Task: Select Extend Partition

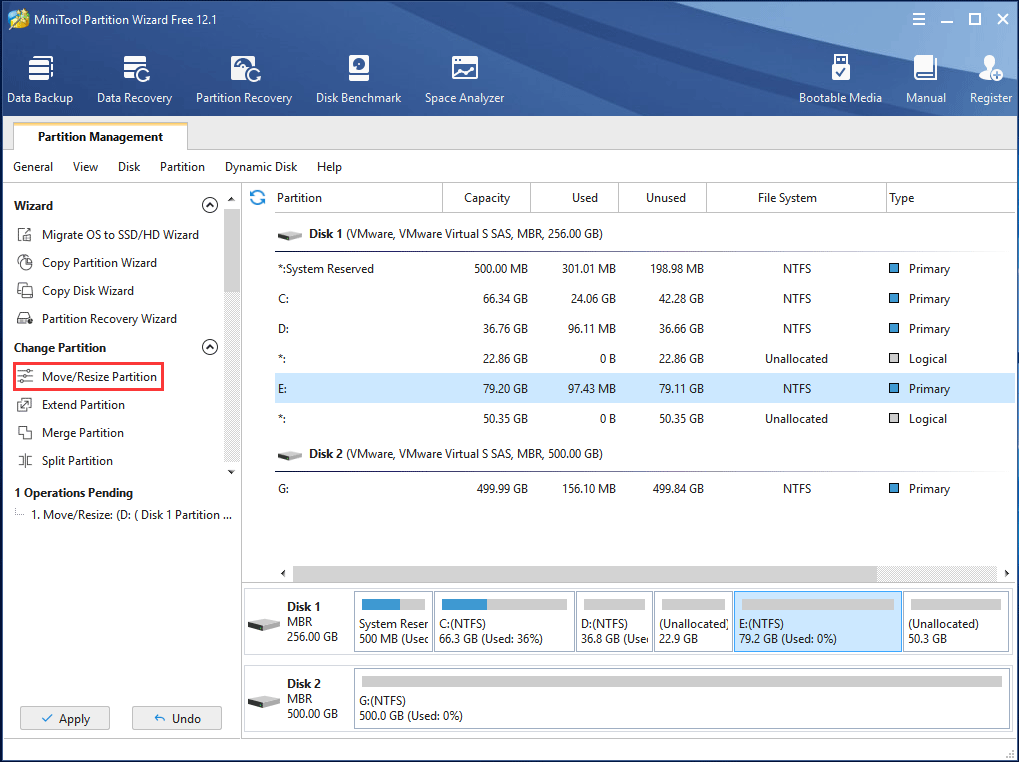Action: 71,405
